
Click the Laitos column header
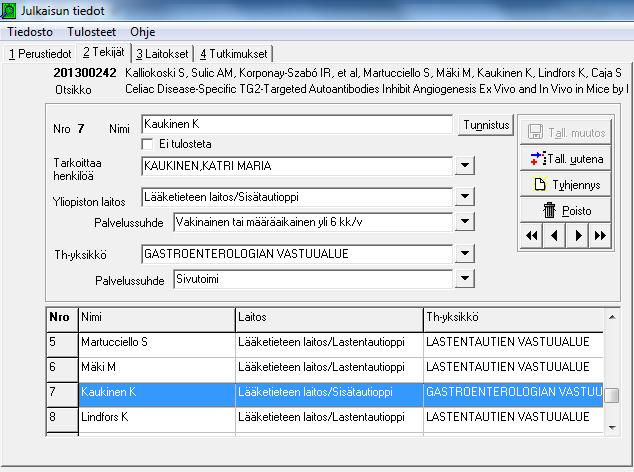[x=329, y=320]
